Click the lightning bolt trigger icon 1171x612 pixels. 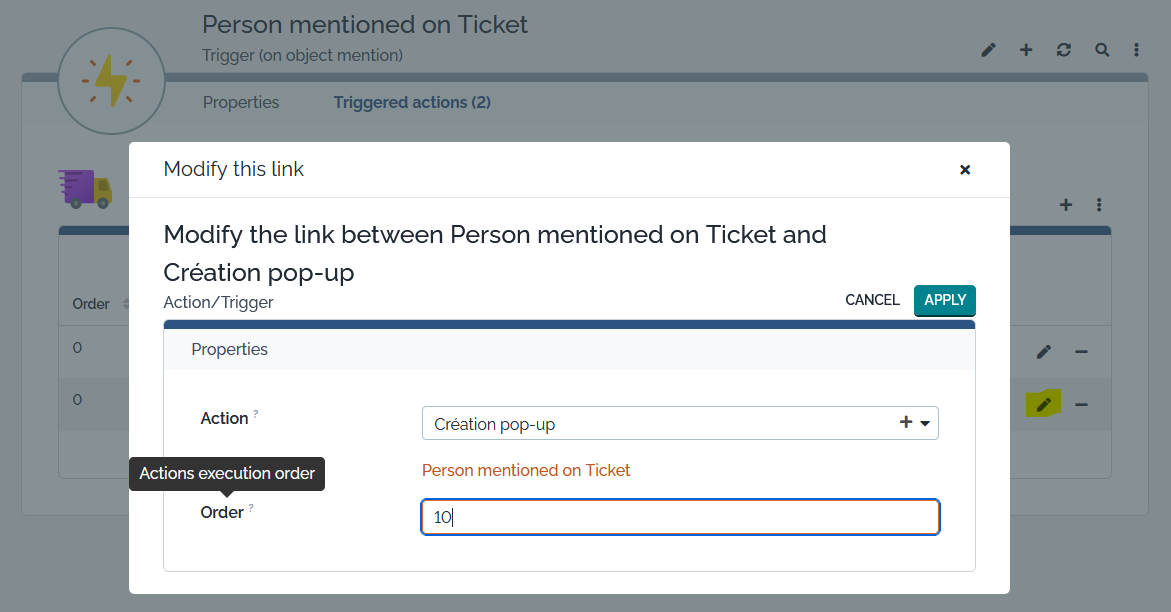pos(111,82)
